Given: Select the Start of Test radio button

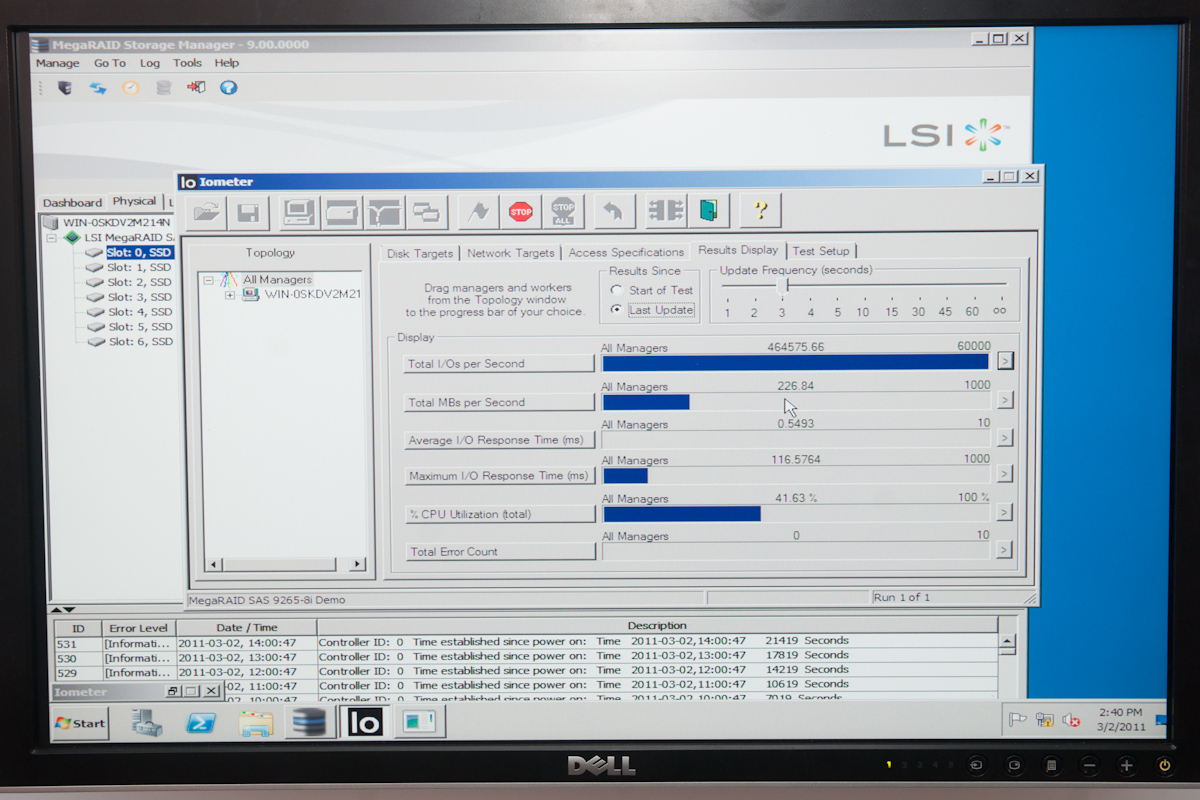Looking at the screenshot, I should click(x=617, y=290).
